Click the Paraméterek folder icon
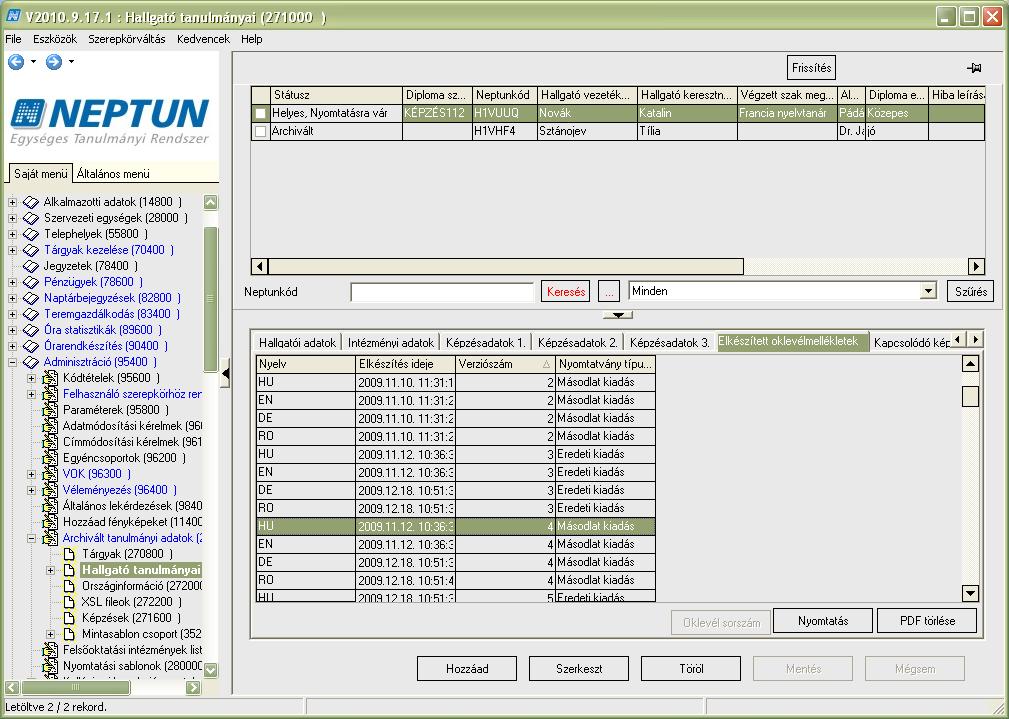Image resolution: width=1009 pixels, height=719 pixels. click(x=50, y=410)
